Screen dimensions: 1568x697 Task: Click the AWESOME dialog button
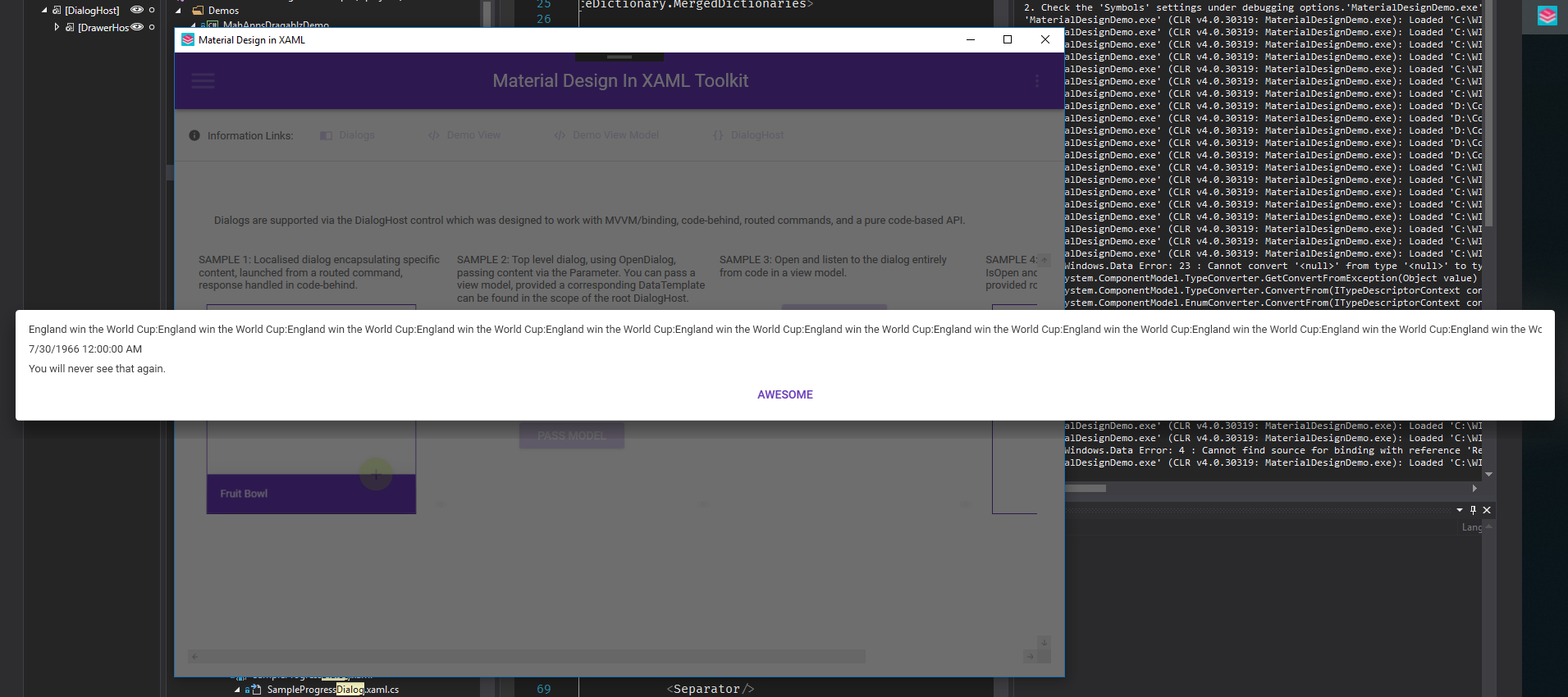785,394
